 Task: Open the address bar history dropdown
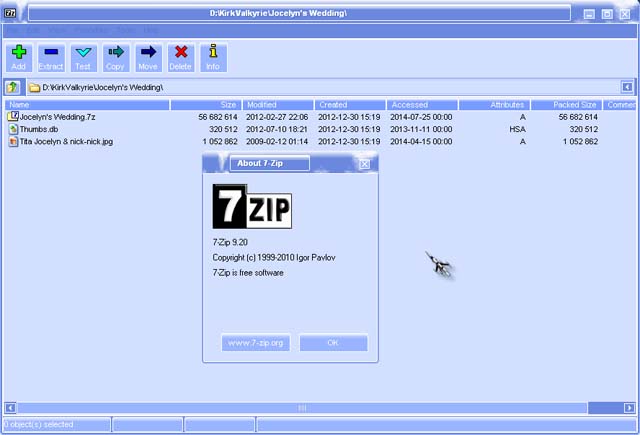[x=627, y=87]
